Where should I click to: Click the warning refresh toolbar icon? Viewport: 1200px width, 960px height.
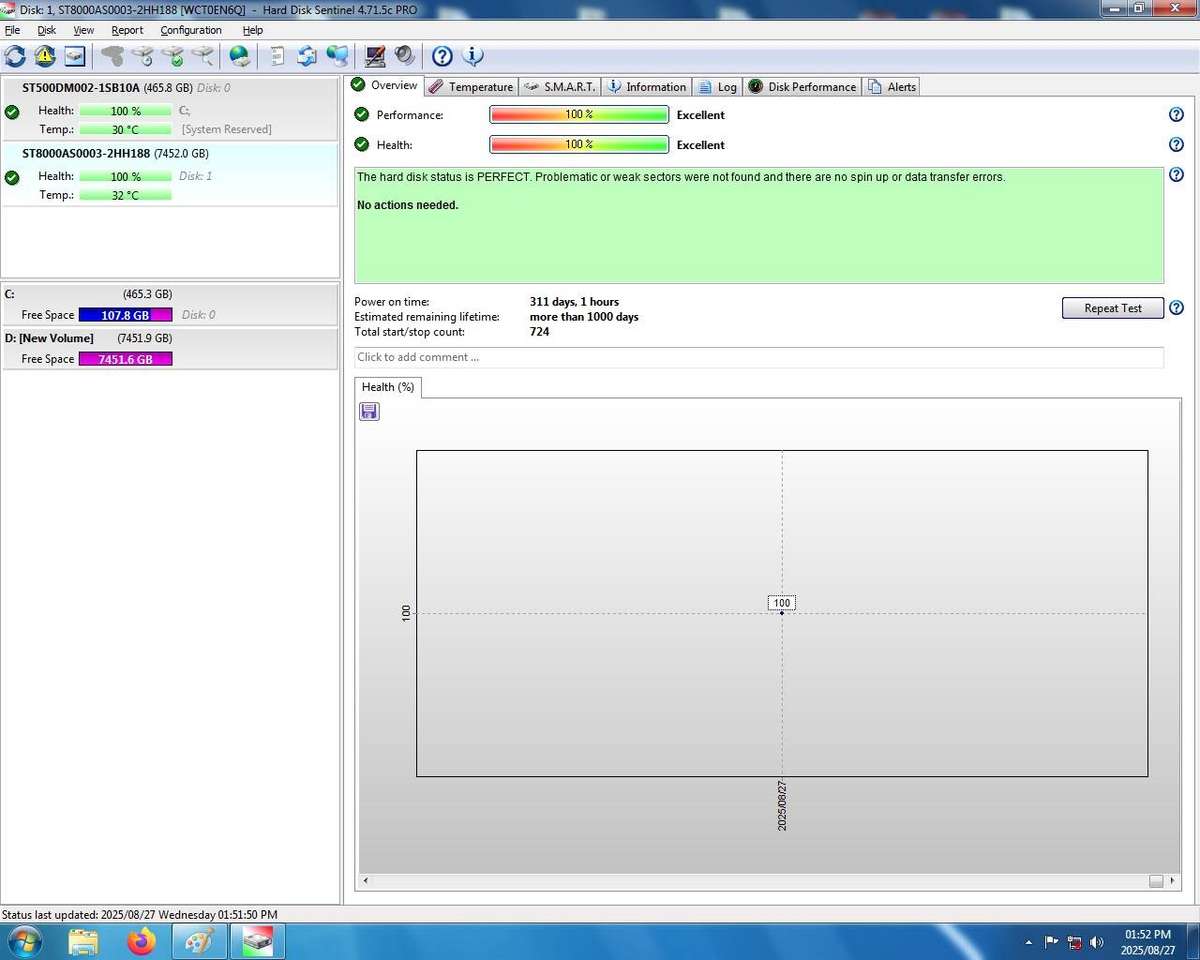click(x=45, y=56)
